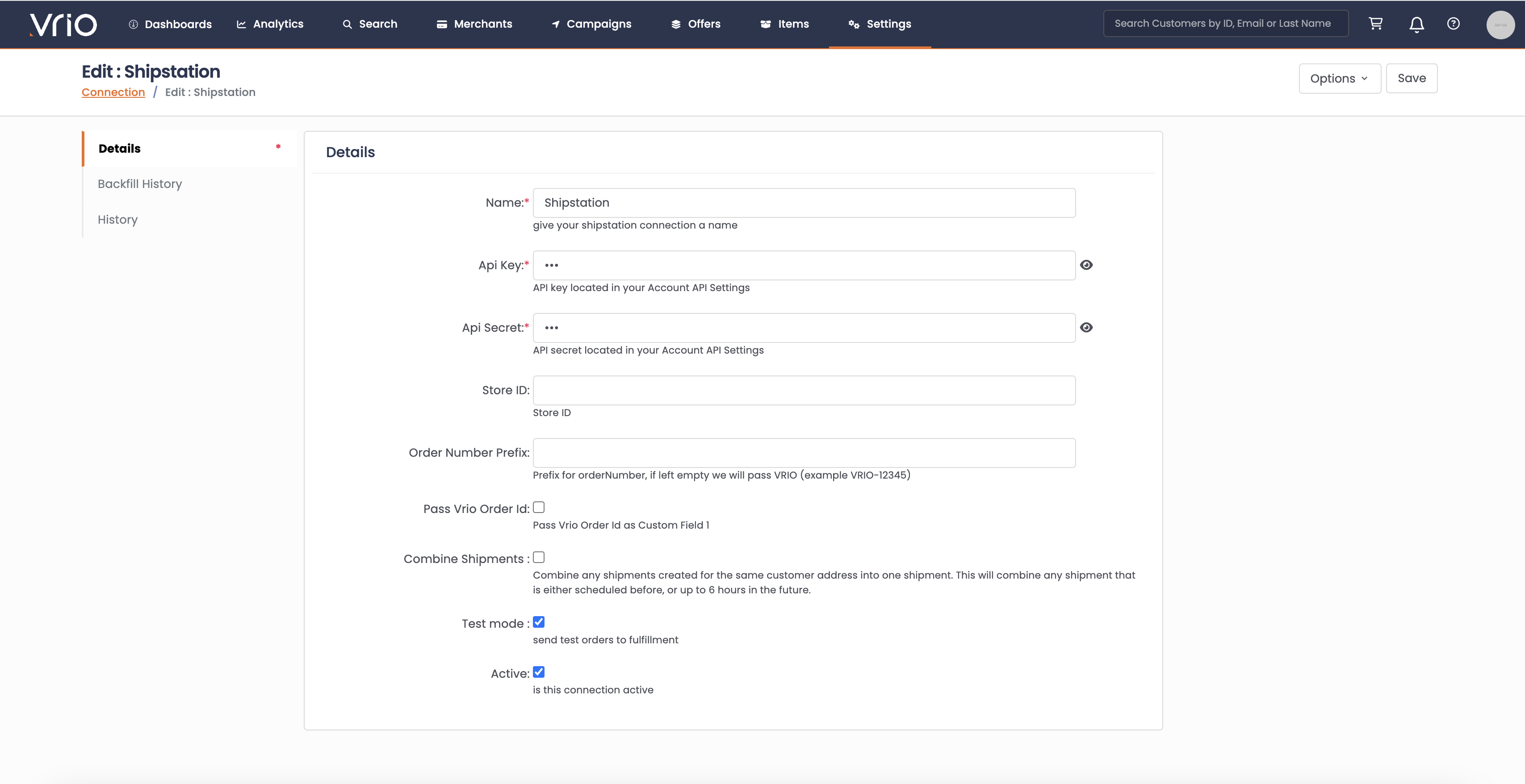This screenshot has height=784, width=1525.
Task: Open the Campaigns menu
Action: (x=591, y=24)
